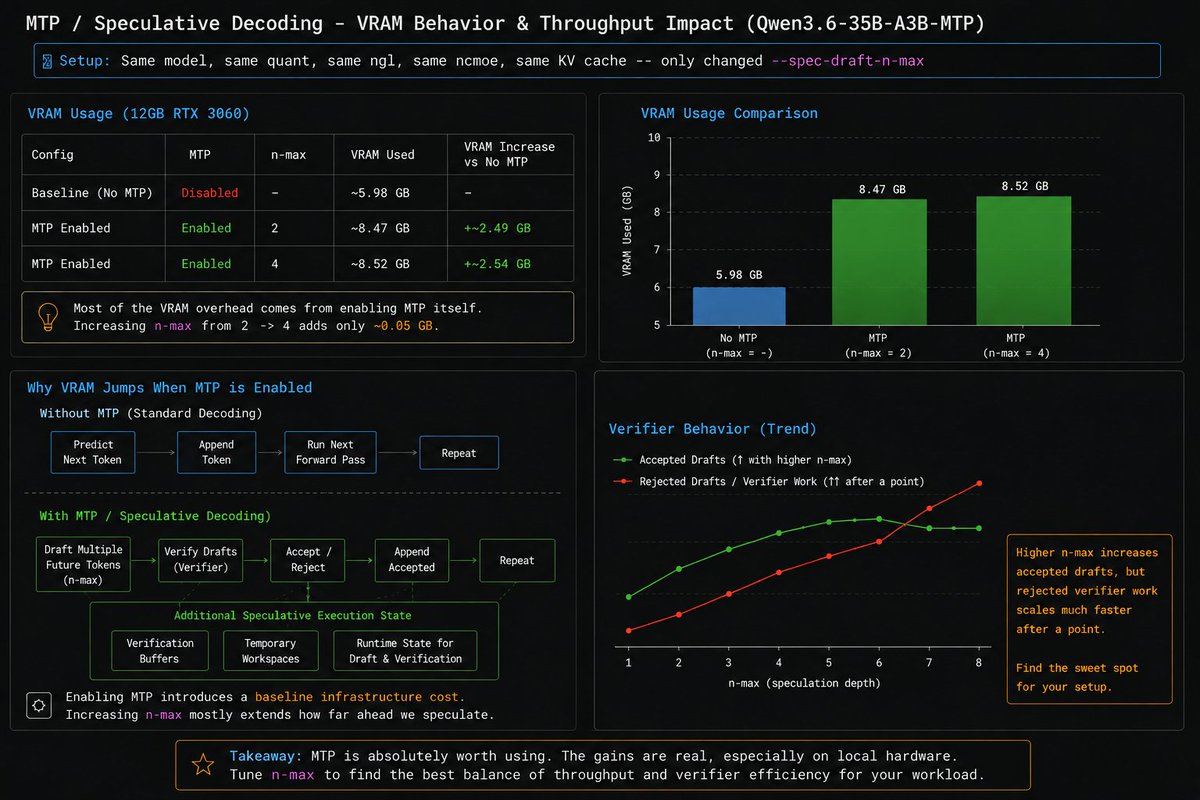Viewport: 1200px width, 800px height.
Task: Click the 'Accept / Reject' box
Action: [308, 560]
